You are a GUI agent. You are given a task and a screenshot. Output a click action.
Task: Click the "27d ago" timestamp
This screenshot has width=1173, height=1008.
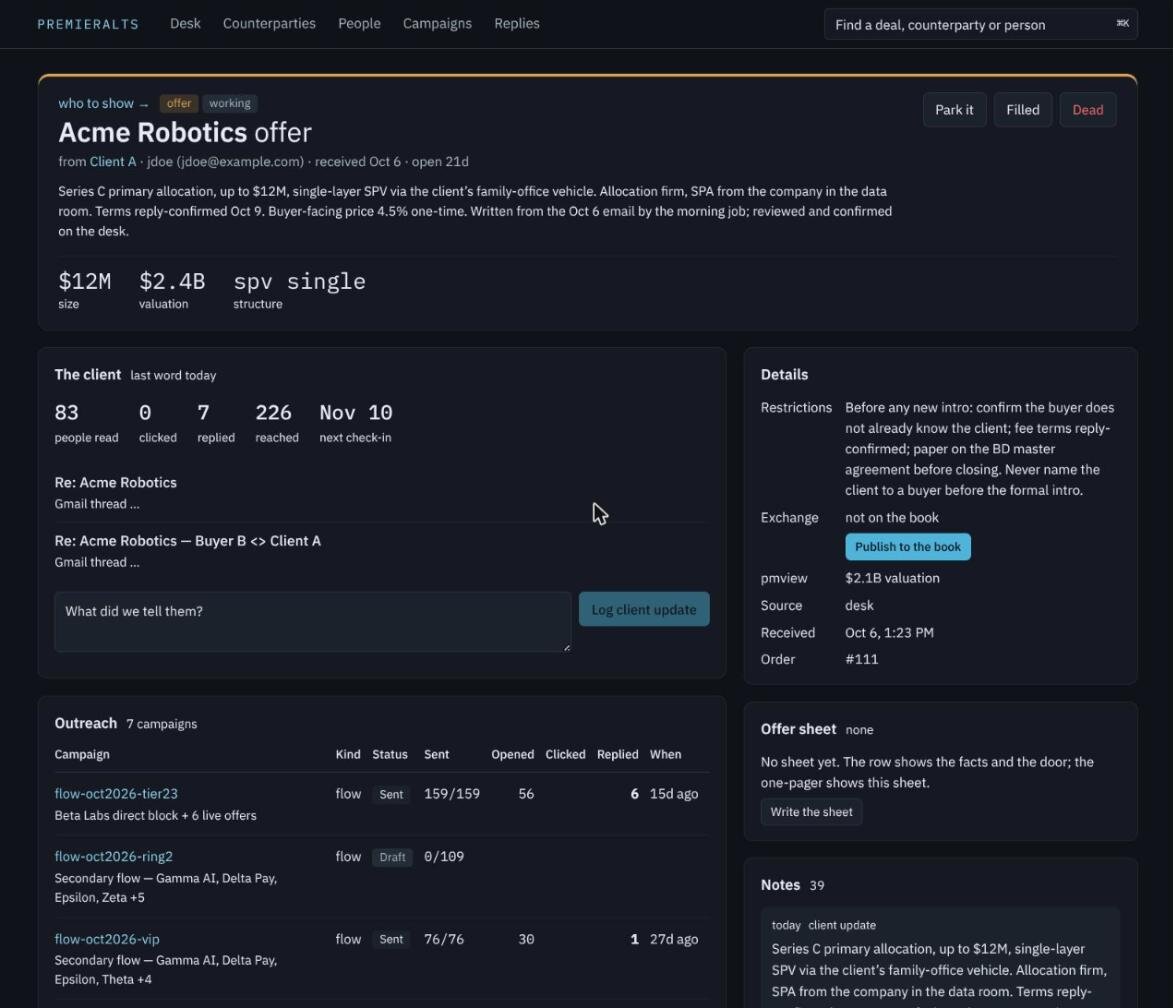[674, 939]
